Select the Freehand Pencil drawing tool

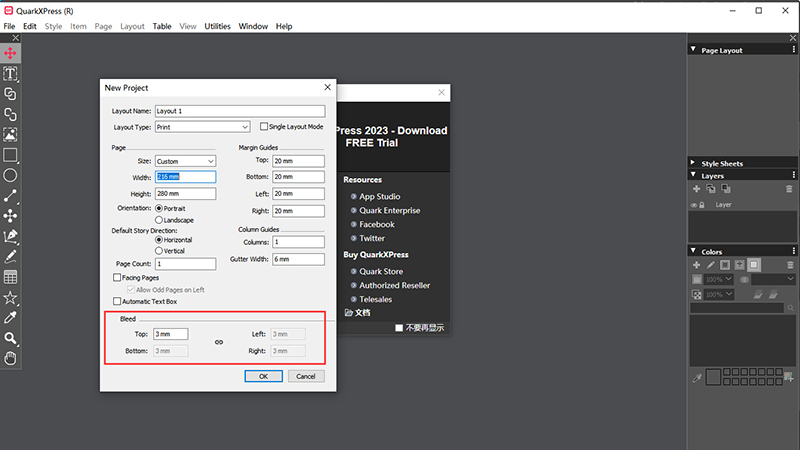click(10, 257)
